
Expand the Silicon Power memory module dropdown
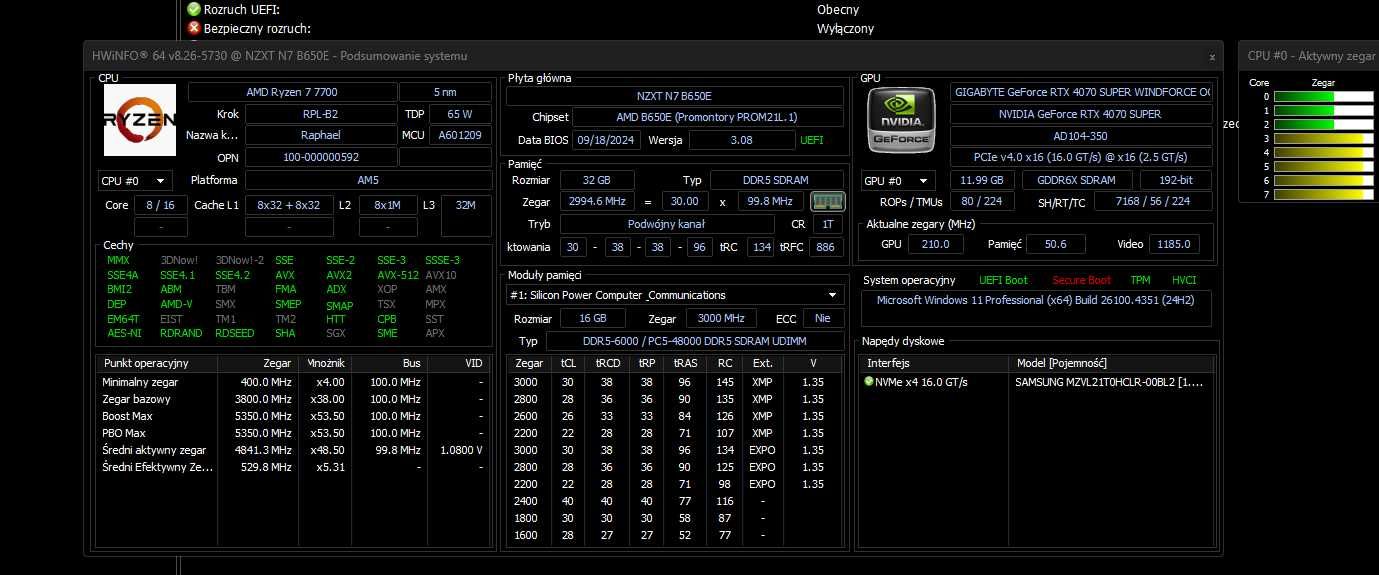tap(675, 295)
